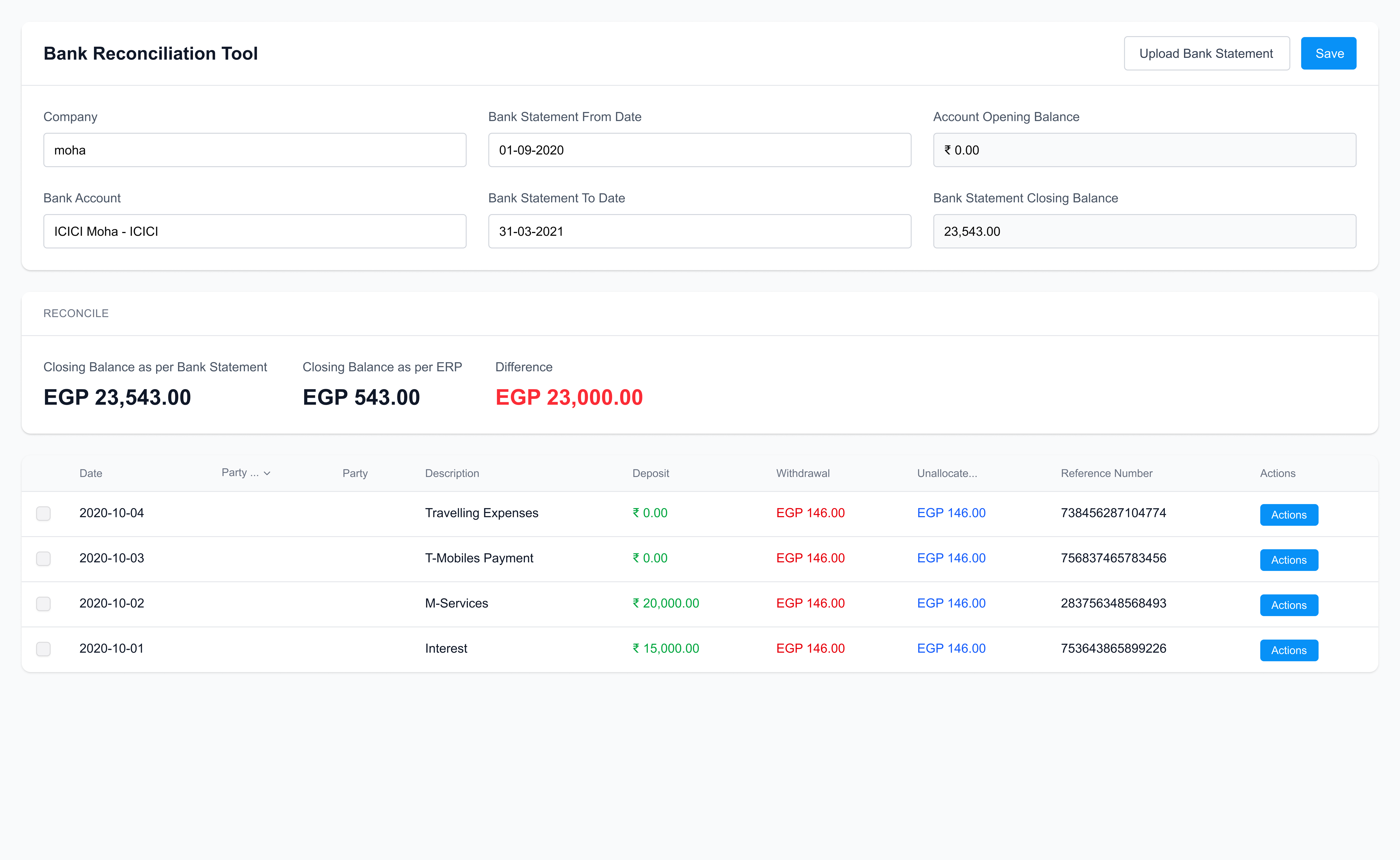Select the T-Mobiles Payment row checkbox
The image size is (1400, 860).
click(x=43, y=559)
